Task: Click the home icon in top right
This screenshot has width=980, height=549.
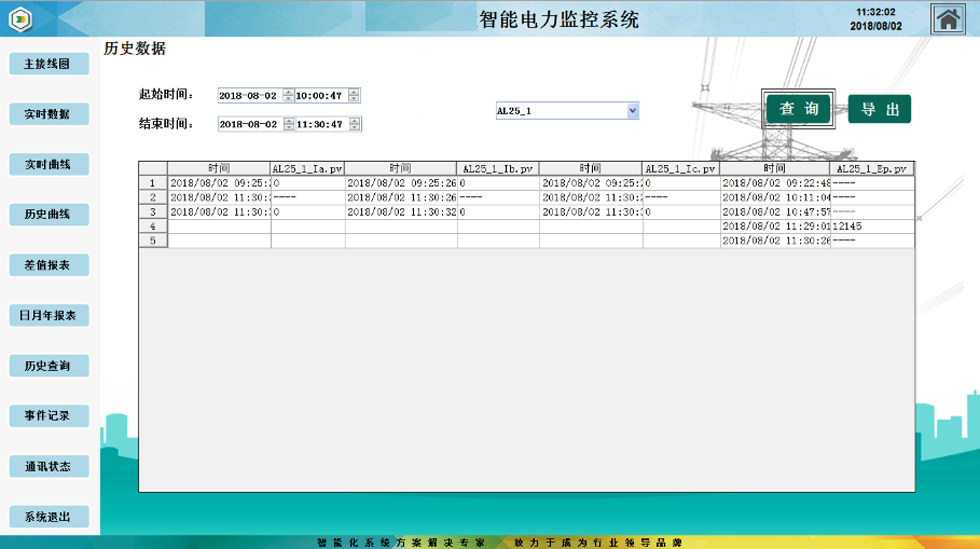Action: tap(948, 19)
